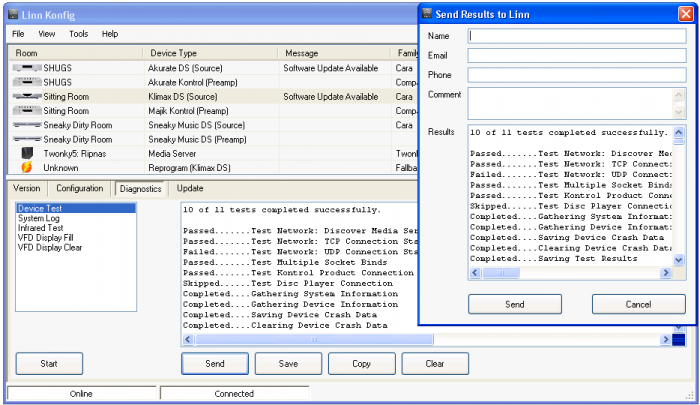Open the View menu
700x405 pixels.
(46, 34)
